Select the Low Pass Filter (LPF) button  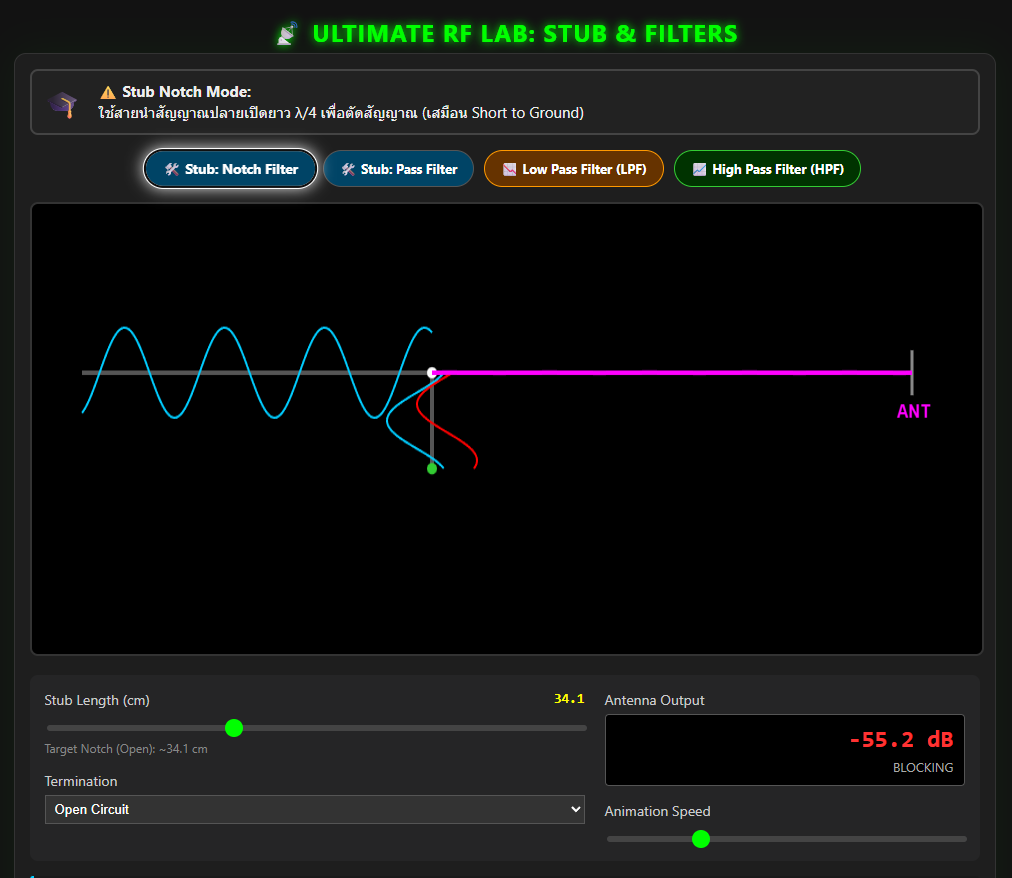(573, 169)
